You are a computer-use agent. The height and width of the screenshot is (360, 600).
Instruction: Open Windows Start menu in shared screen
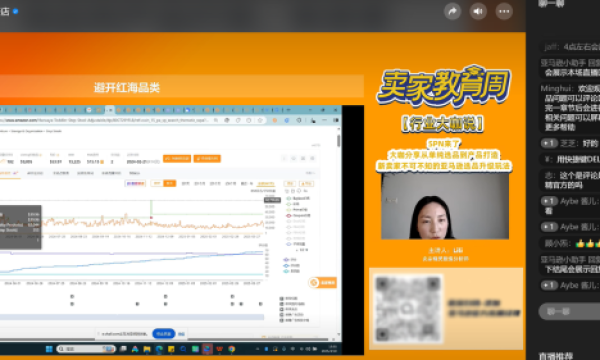[49, 349]
